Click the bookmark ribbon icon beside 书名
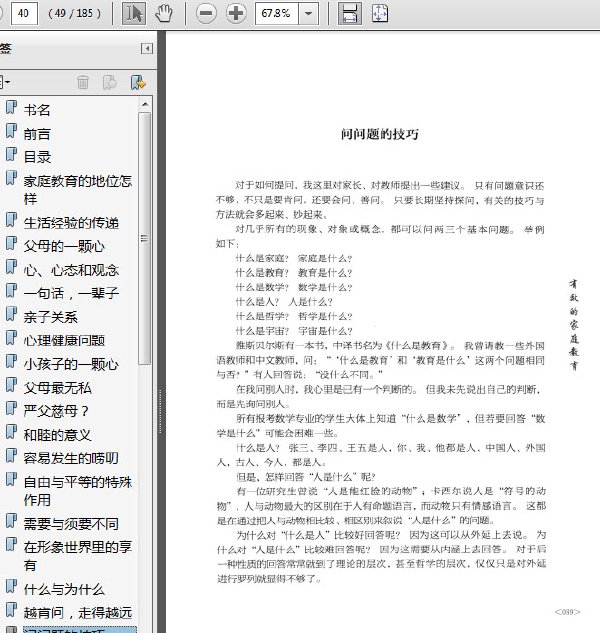600x633 pixels. point(12,107)
